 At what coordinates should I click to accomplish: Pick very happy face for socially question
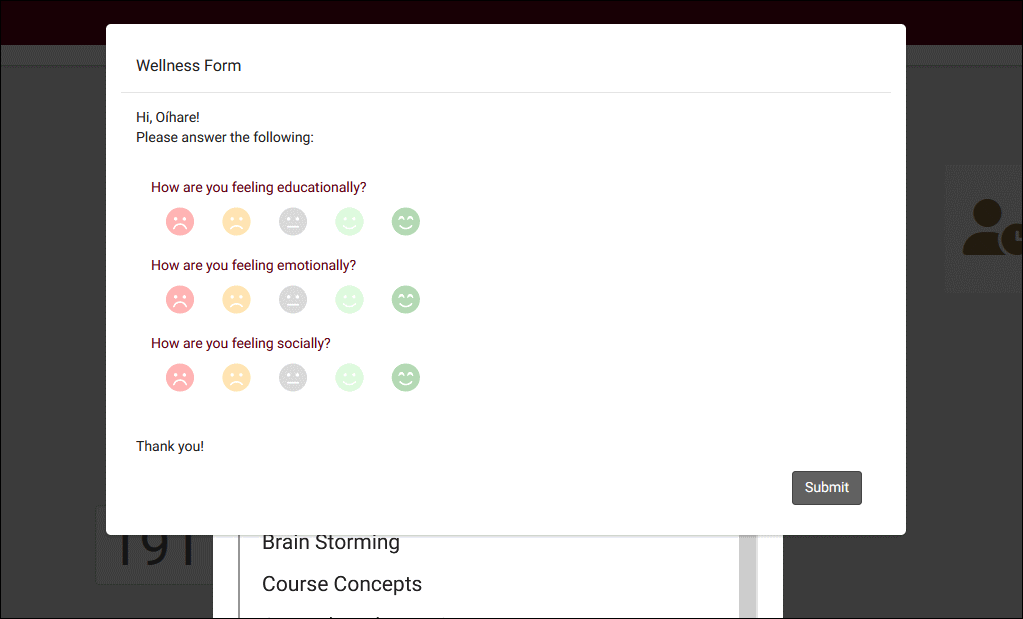pyautogui.click(x=405, y=378)
